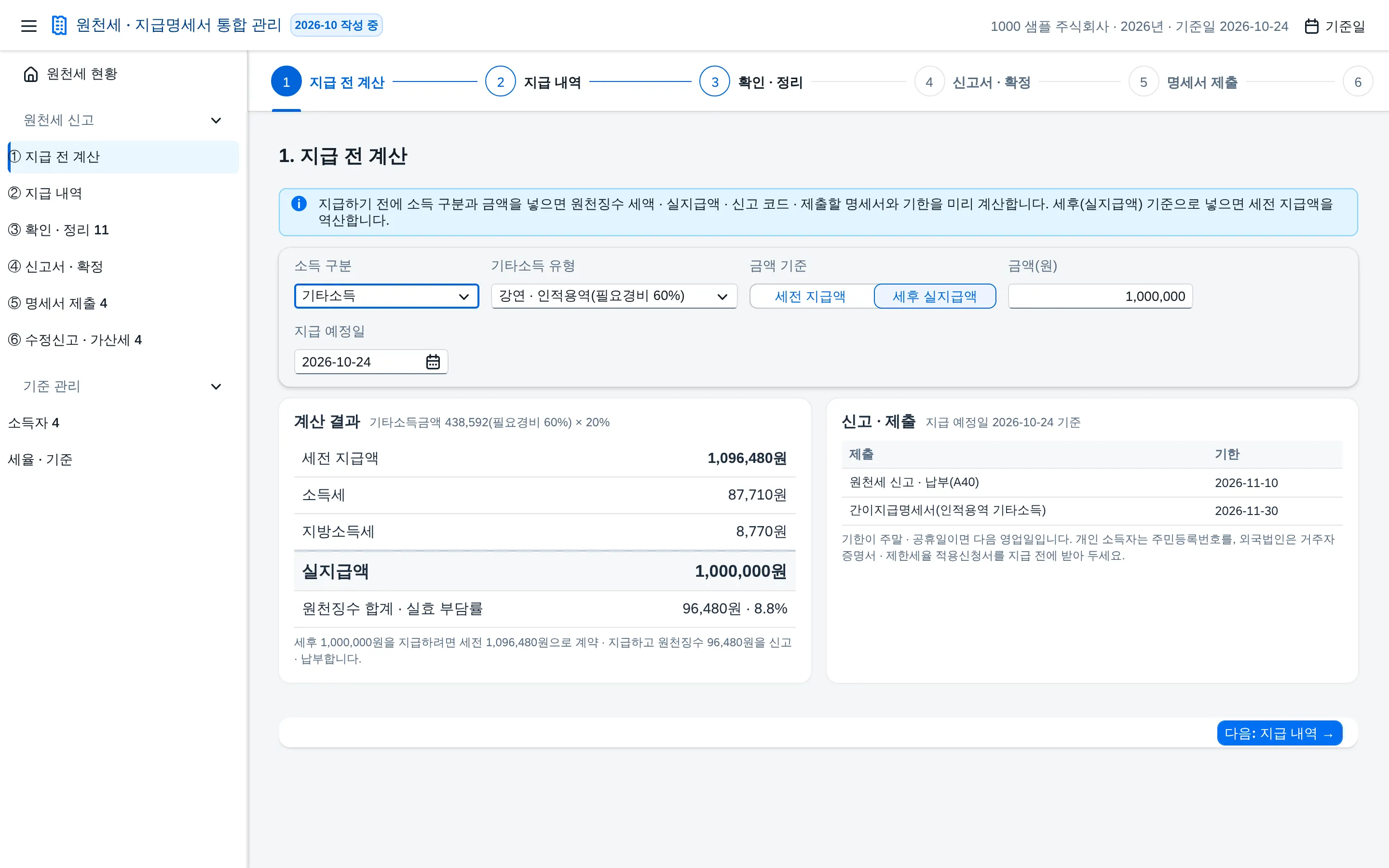Open the 기타소득 유형 dropdown
Viewport: 1389px width, 868px height.
coord(614,296)
